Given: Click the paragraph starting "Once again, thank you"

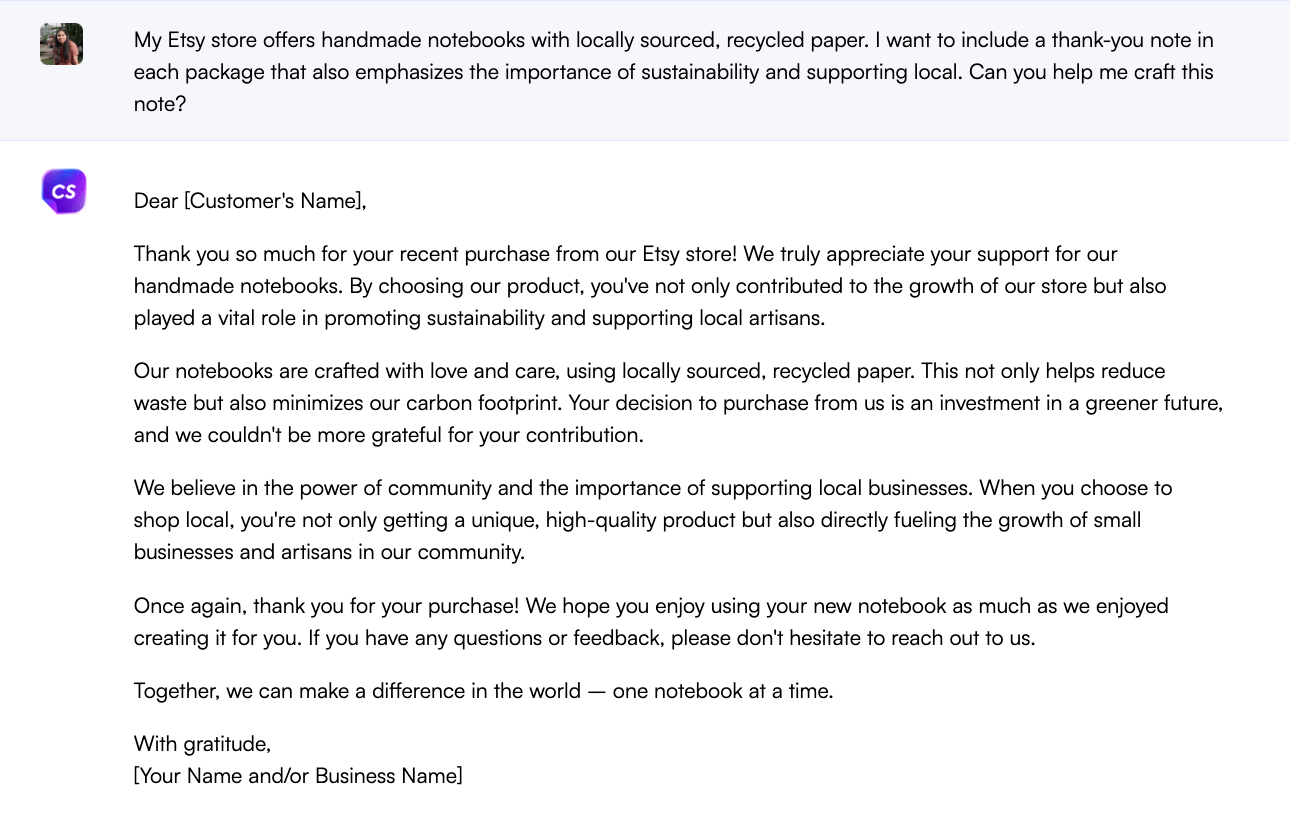Looking at the screenshot, I should [650, 622].
